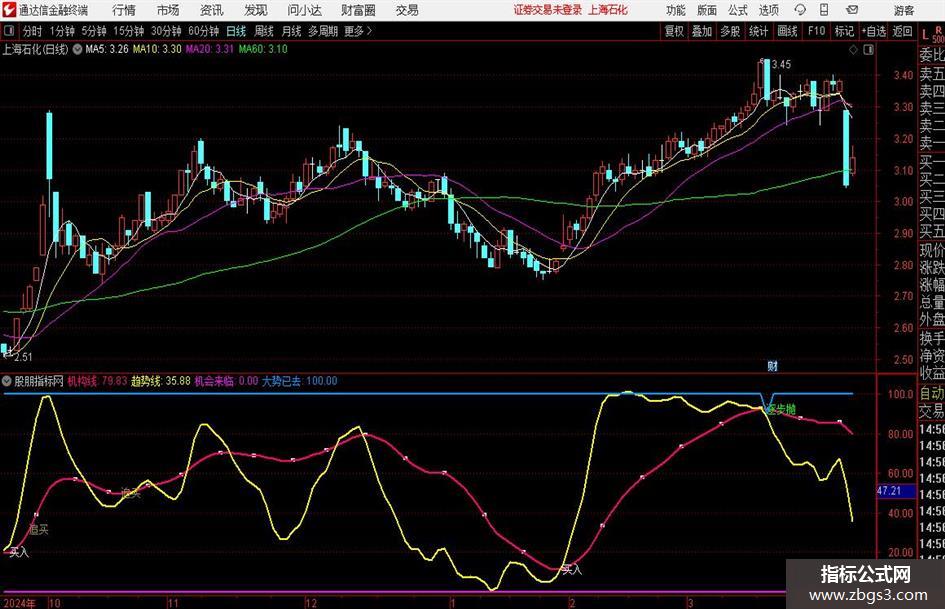This screenshot has width=945, height=609.
Task: Click the 12 month marker on date axis
Action: click(311, 603)
